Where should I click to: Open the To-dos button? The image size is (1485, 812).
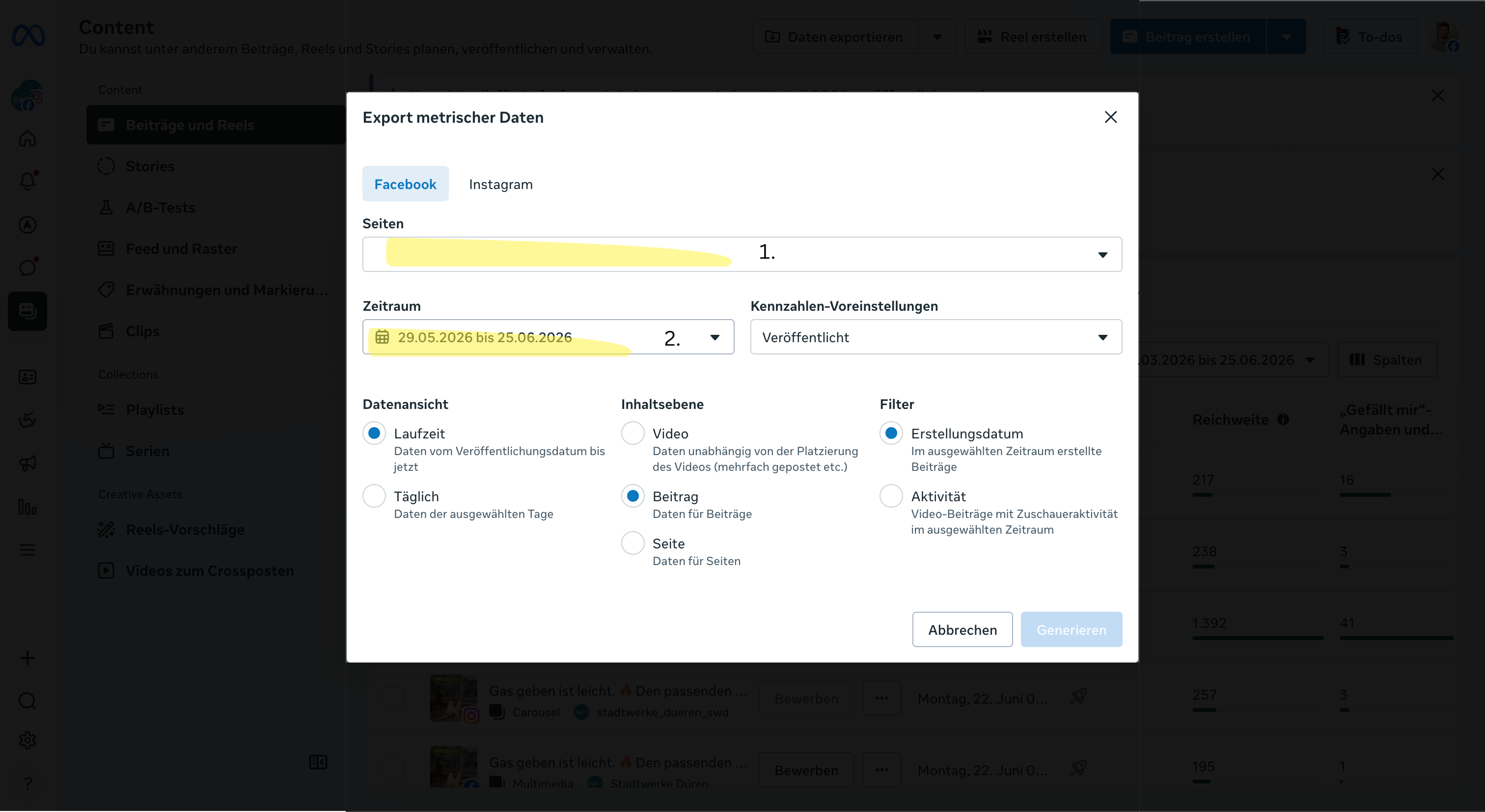point(1370,36)
